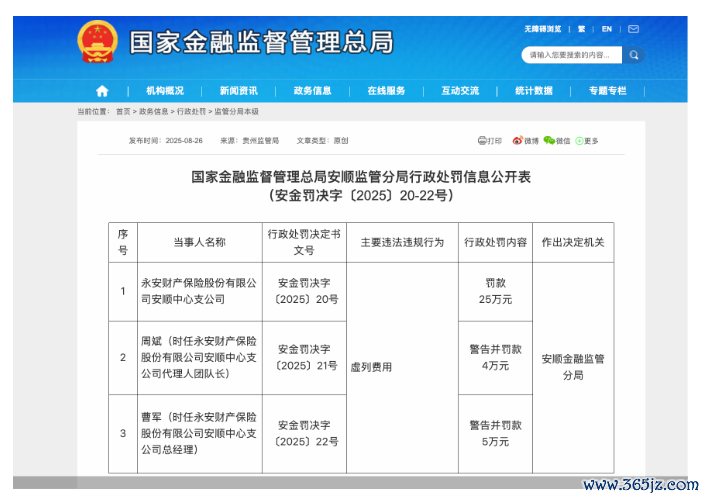Open more sharing options 更多
Screen dimensions: 706x500
pyautogui.click(x=587, y=141)
